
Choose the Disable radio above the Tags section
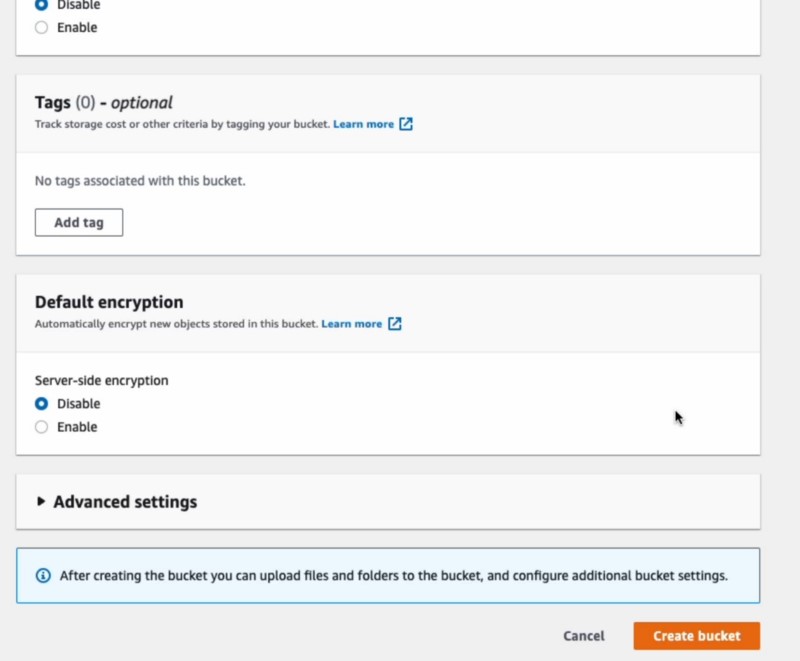coord(41,5)
